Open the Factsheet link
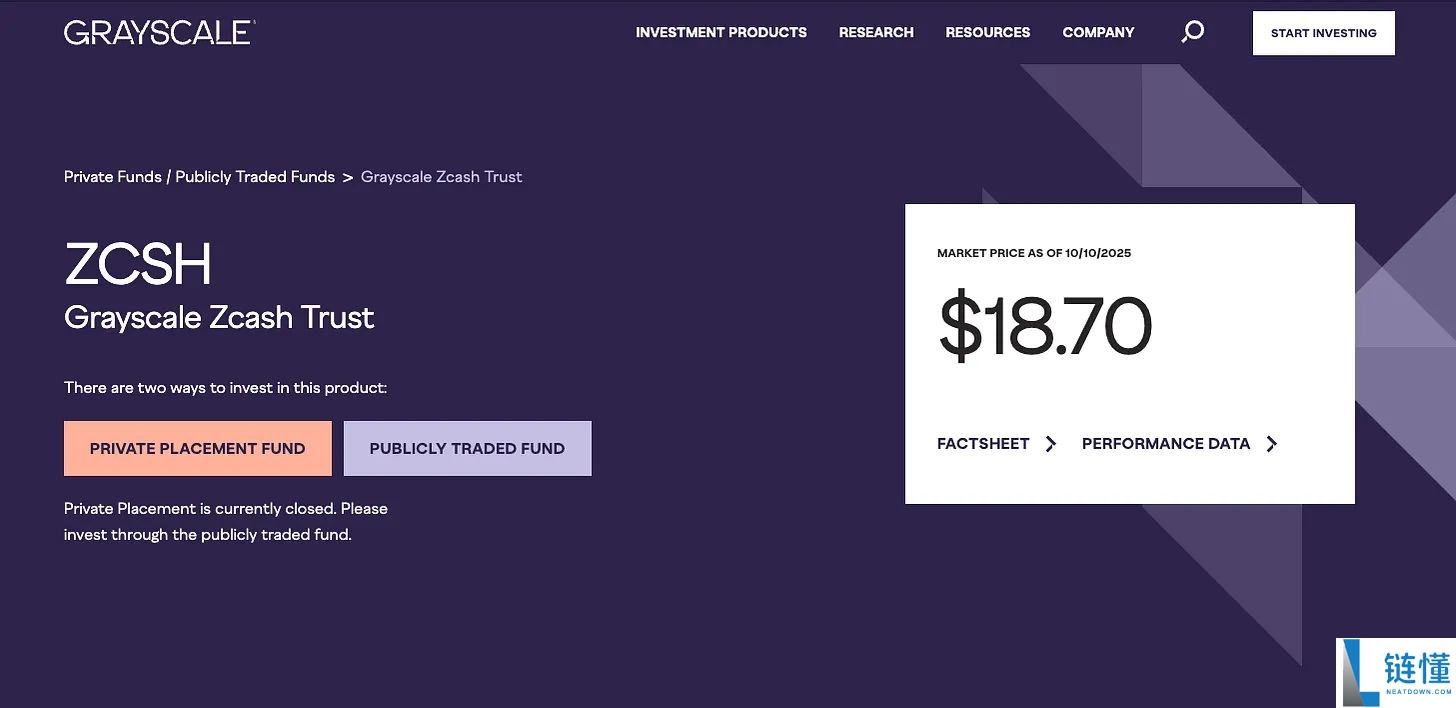This screenshot has width=1456, height=708. 983,444
